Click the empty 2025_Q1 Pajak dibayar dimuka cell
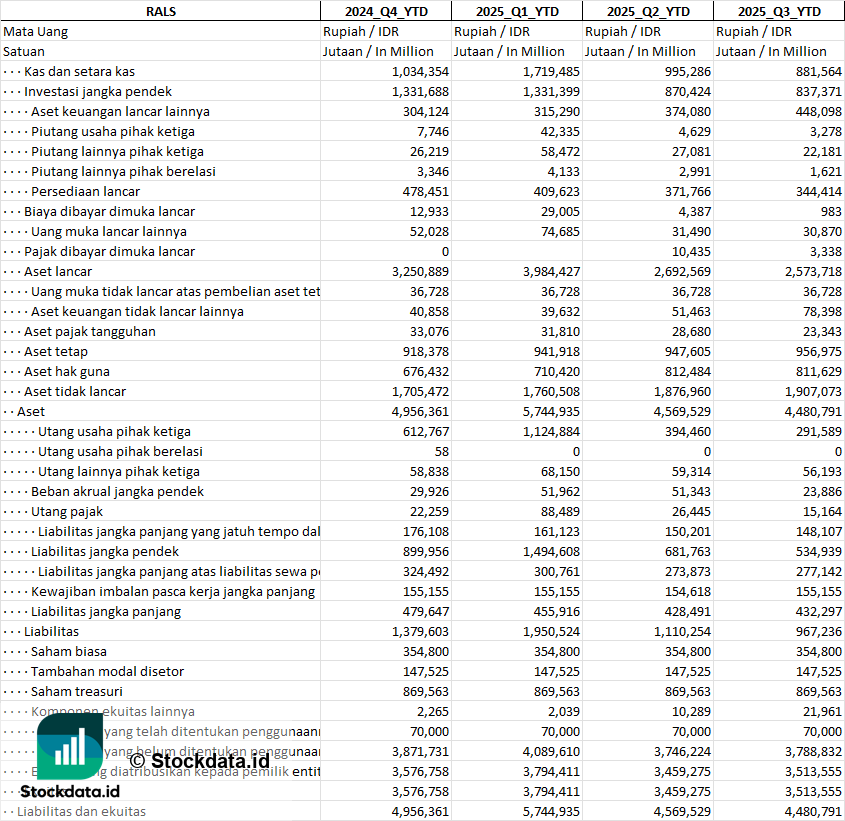The width and height of the screenshot is (845, 821). (517, 251)
